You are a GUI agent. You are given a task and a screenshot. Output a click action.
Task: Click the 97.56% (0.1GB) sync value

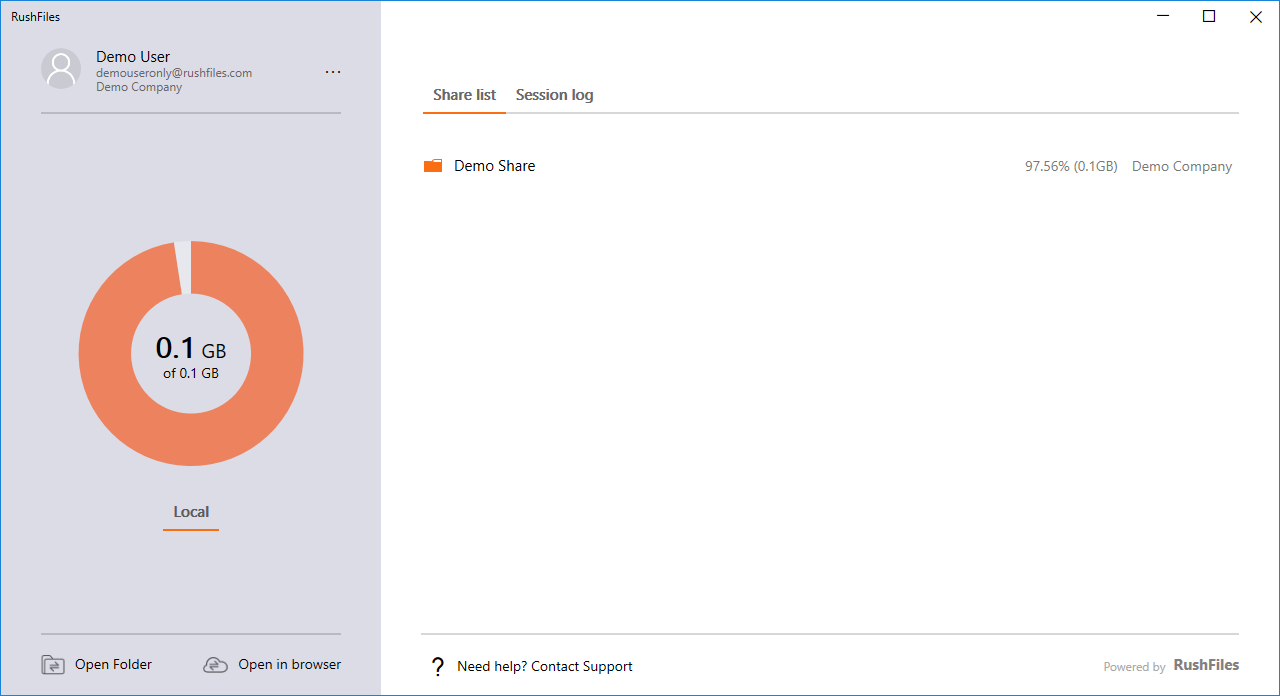pos(1071,167)
